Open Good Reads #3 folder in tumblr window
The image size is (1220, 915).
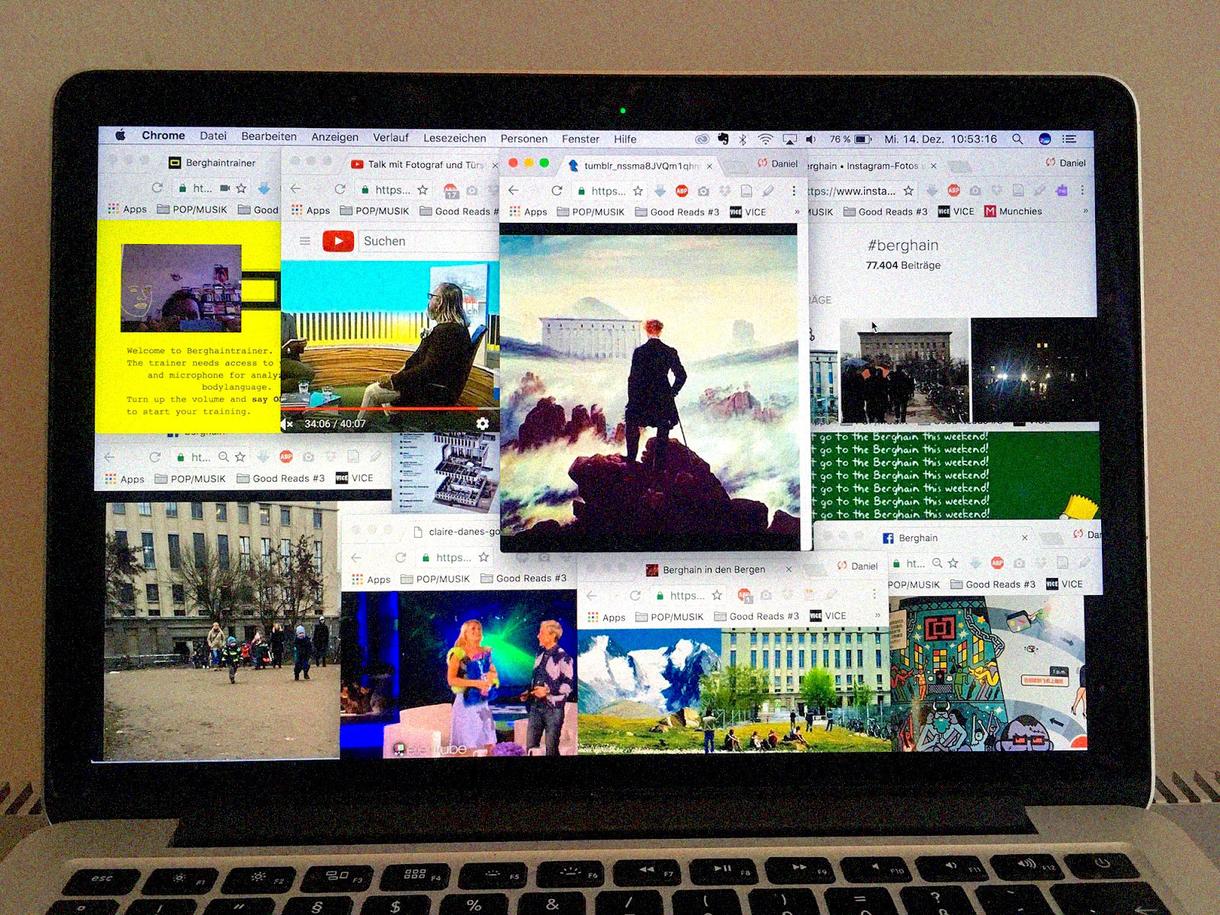675,212
